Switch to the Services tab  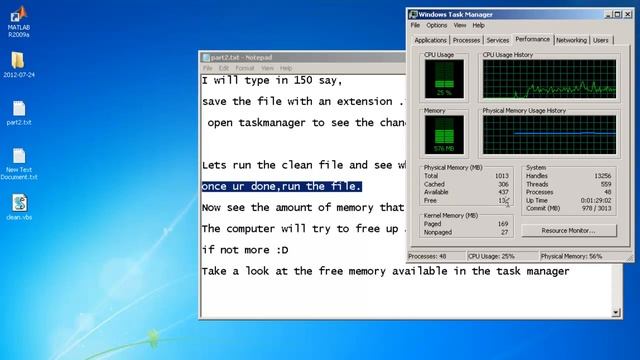tap(498, 40)
